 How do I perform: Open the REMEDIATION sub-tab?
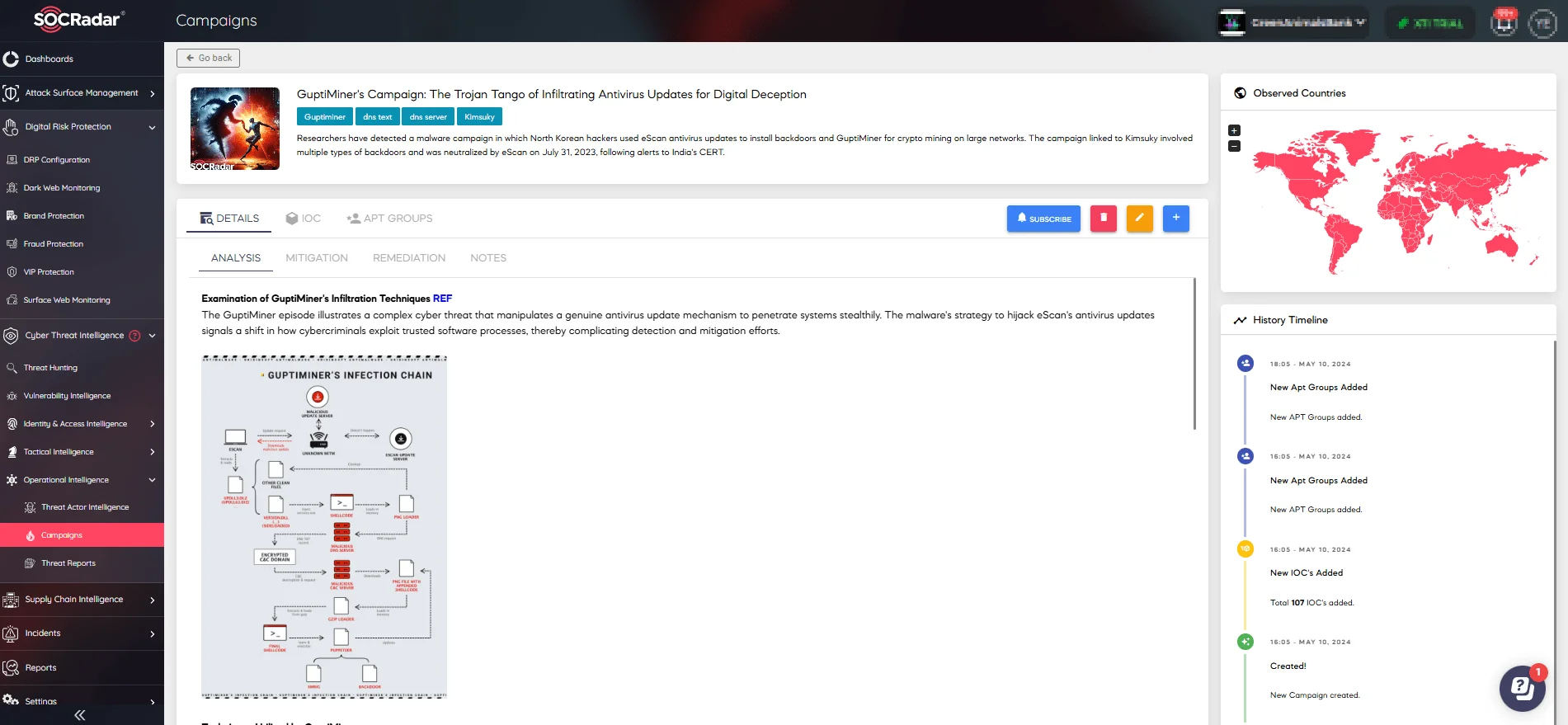409,258
